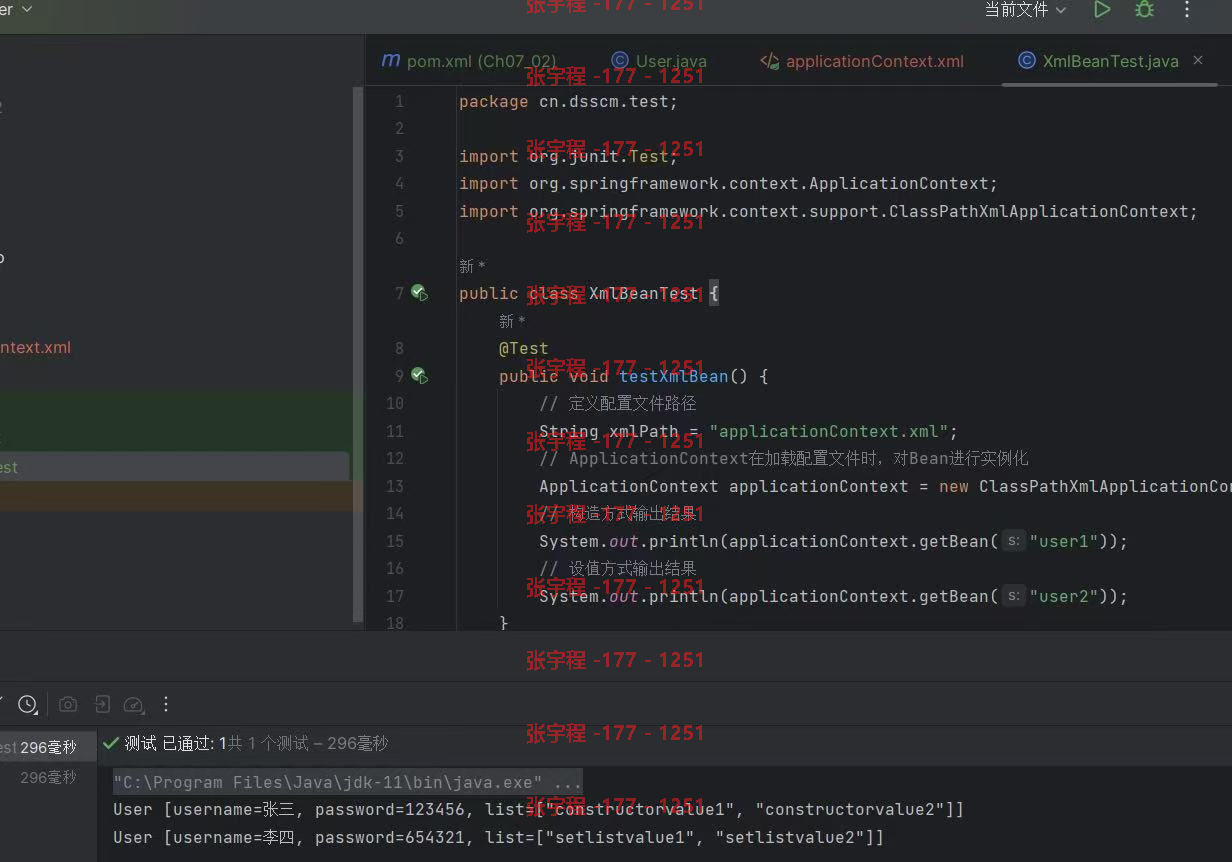The height and width of the screenshot is (862, 1232).
Task: Switch to the User.java tab
Action: (658, 61)
